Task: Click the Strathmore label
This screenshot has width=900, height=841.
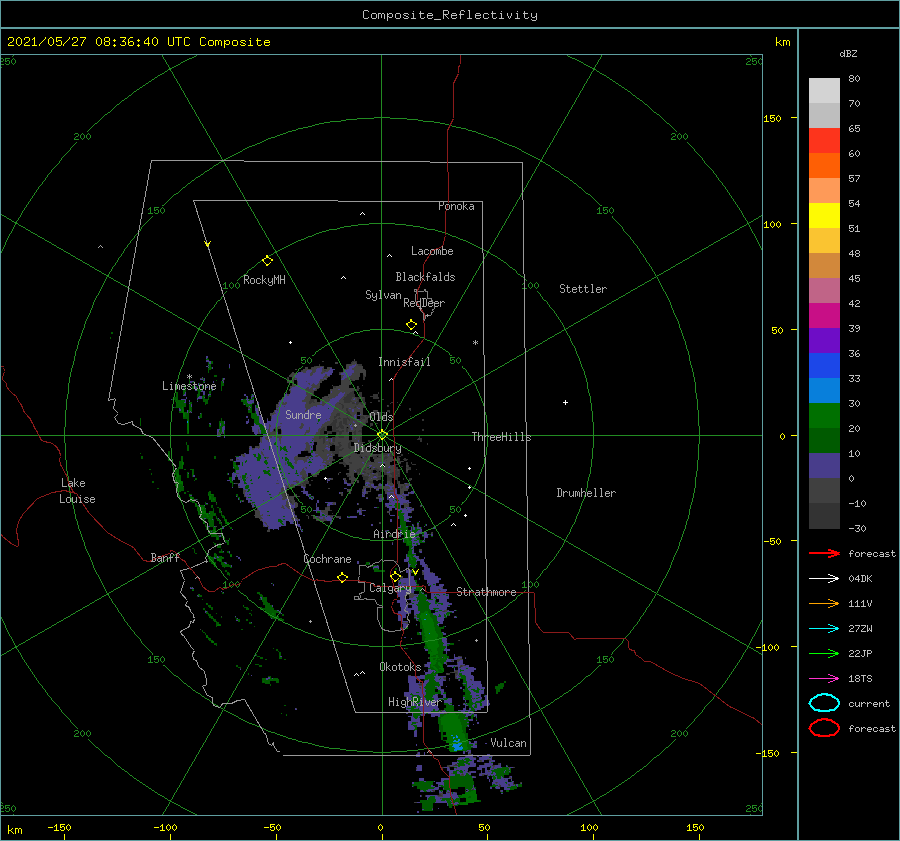Action: [486, 592]
